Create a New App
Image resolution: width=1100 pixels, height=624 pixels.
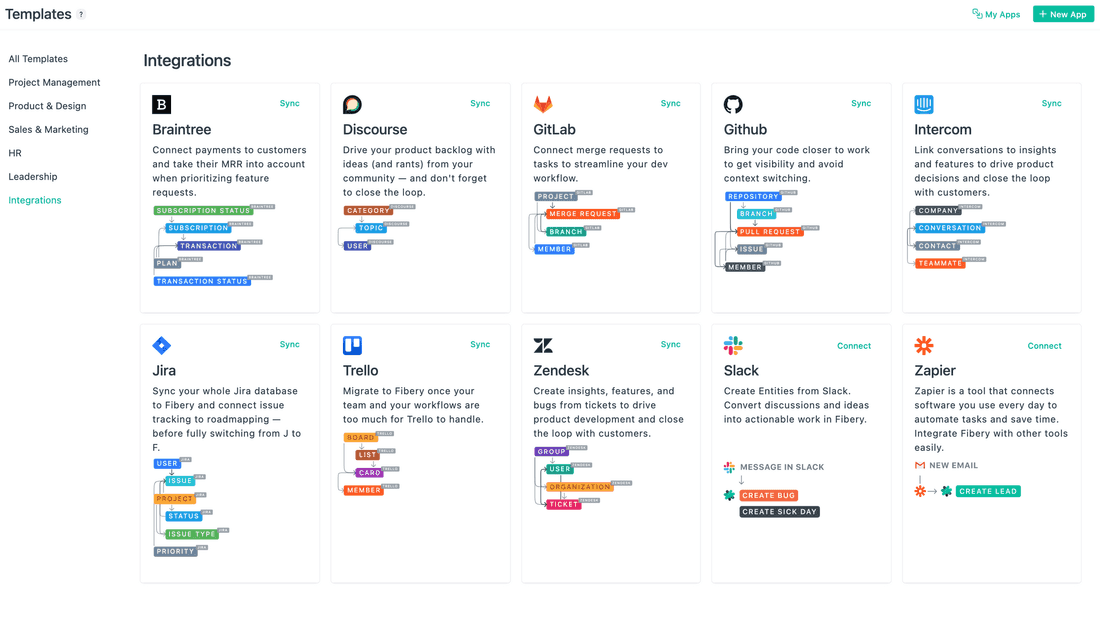(1063, 14)
